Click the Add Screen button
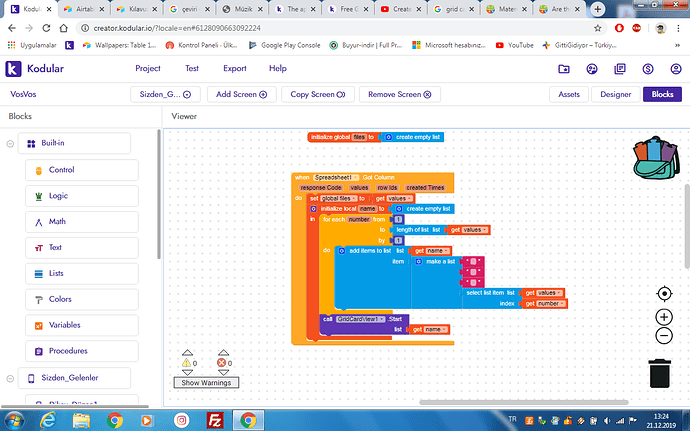The image size is (690, 431). pyautogui.click(x=239, y=94)
